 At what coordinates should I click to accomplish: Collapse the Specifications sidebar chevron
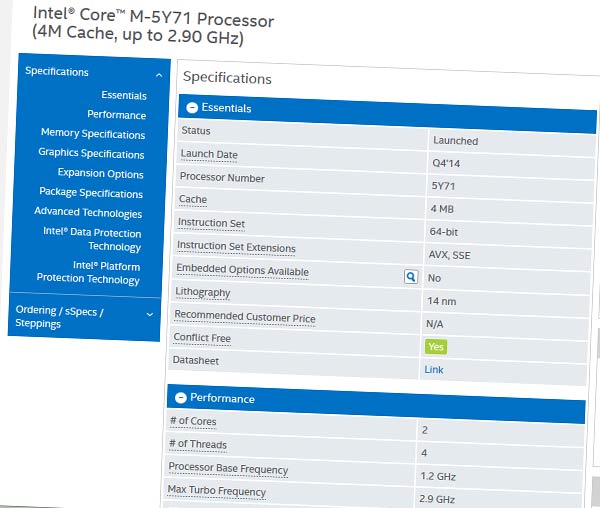(159, 75)
